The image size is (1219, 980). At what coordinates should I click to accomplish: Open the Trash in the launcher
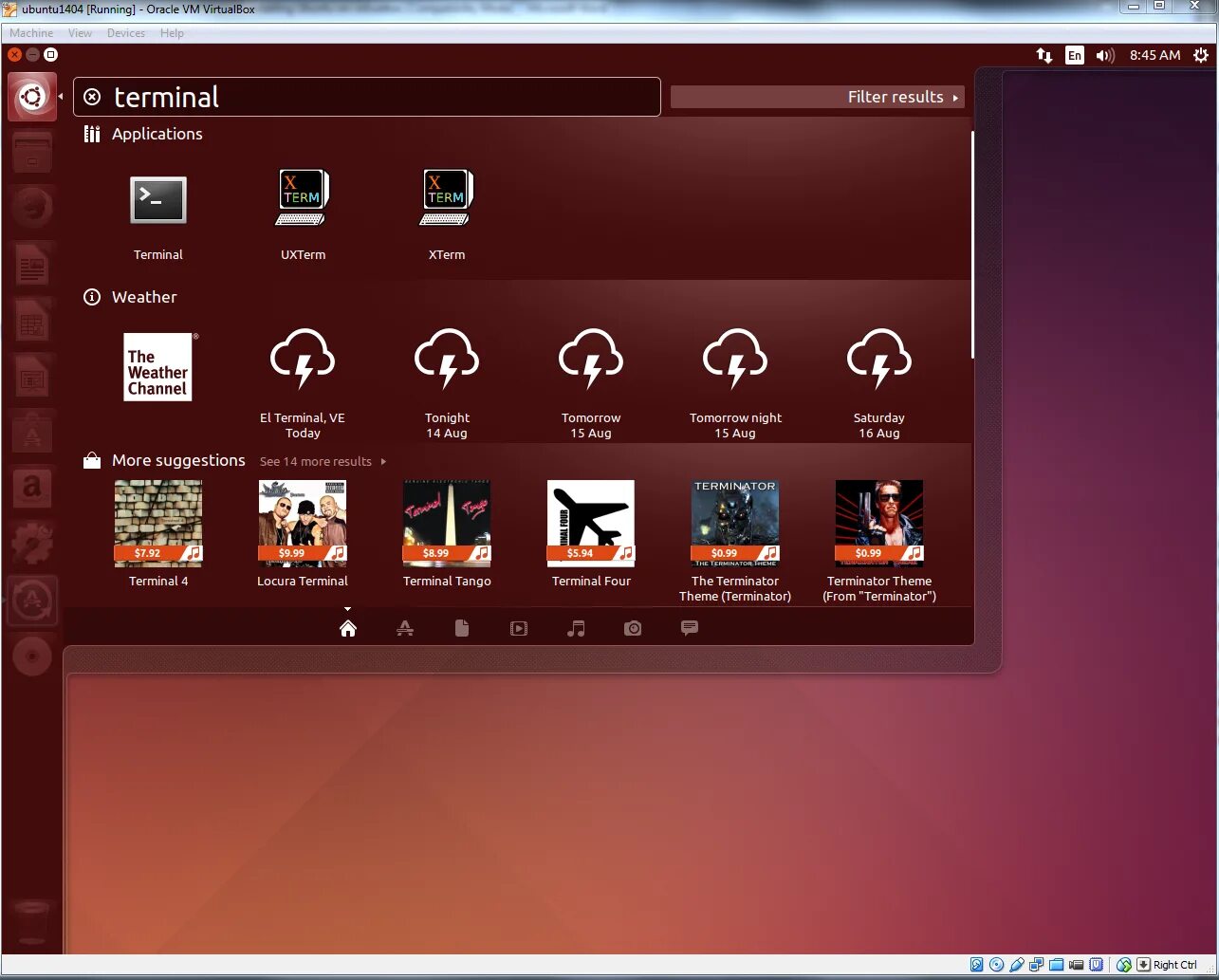click(32, 921)
